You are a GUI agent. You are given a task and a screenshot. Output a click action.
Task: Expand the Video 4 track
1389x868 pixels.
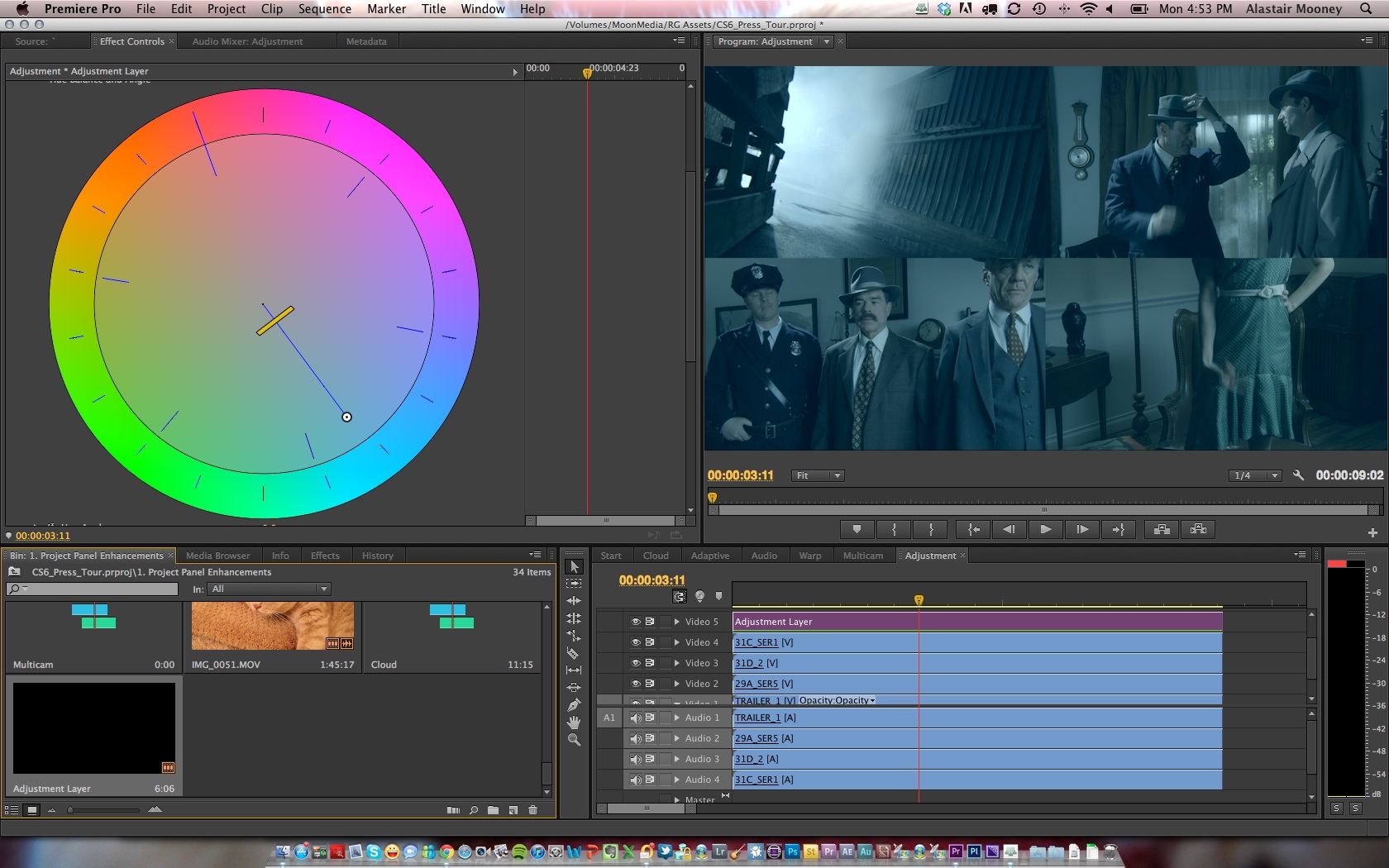[x=677, y=642]
